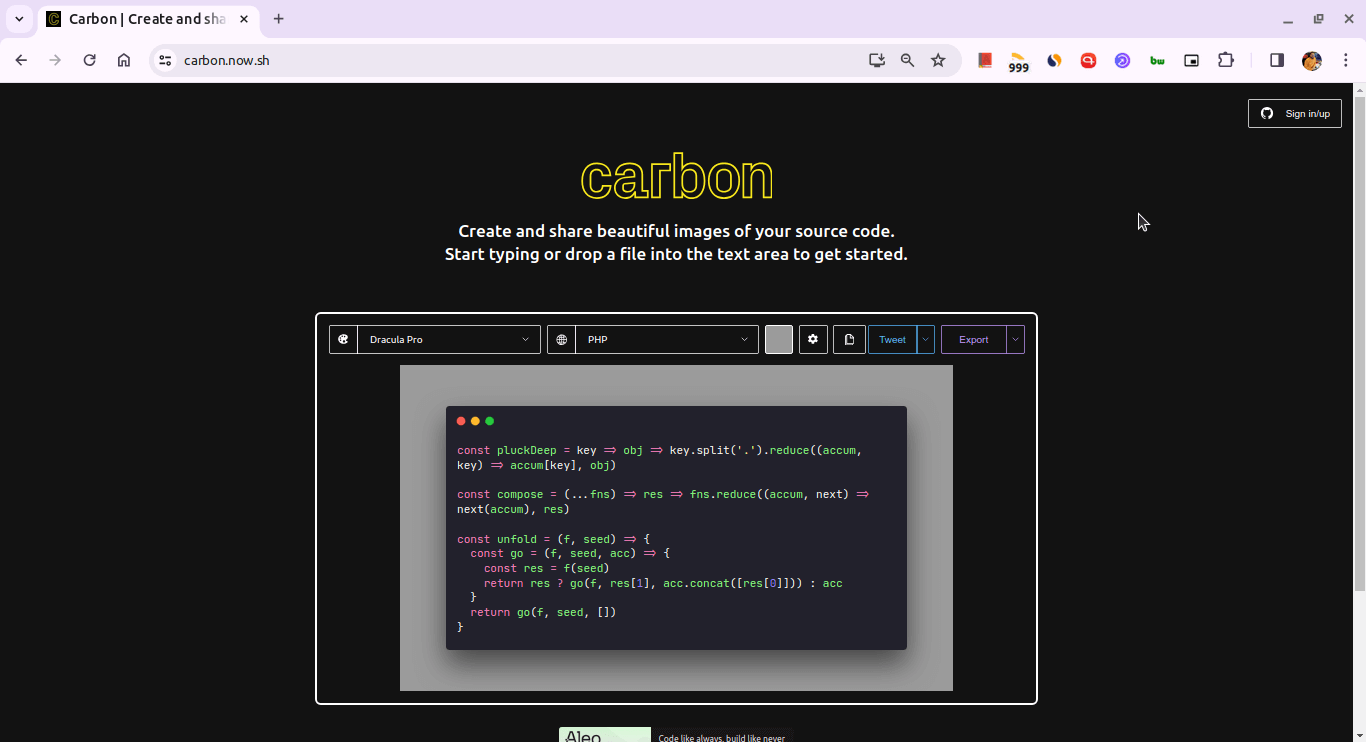
Task: Open the gray background color picker
Action: (x=779, y=340)
